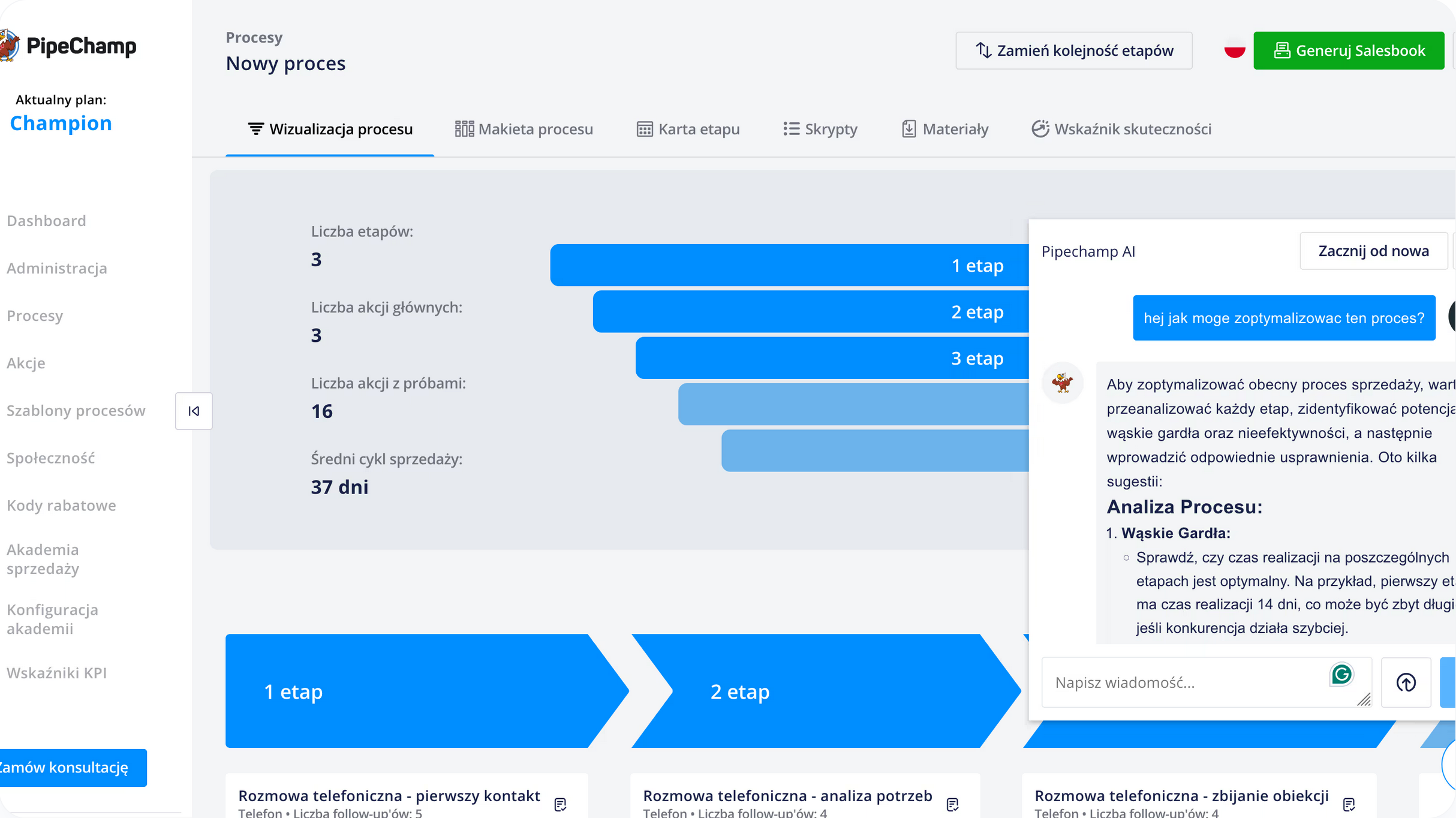Open Społeczność in the sidebar
Screen dimensions: 1456x818
[x=50, y=458]
